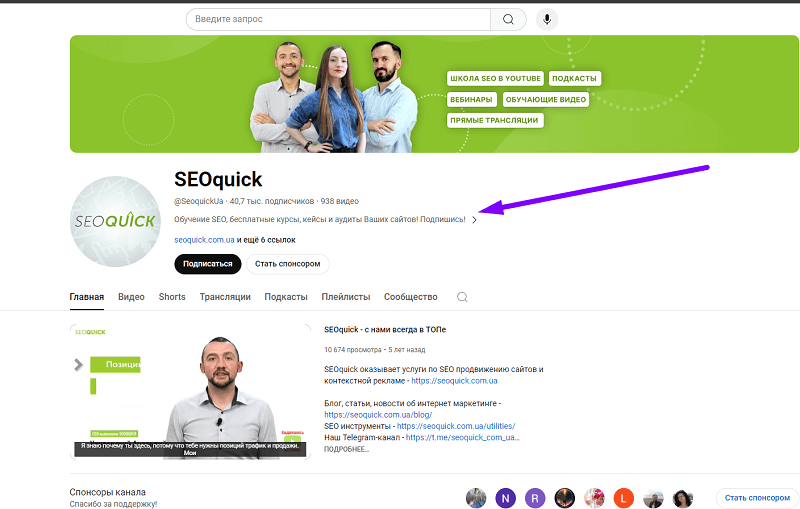Click '10 674 просмотра' text
This screenshot has width=800, height=509.
click(x=353, y=349)
